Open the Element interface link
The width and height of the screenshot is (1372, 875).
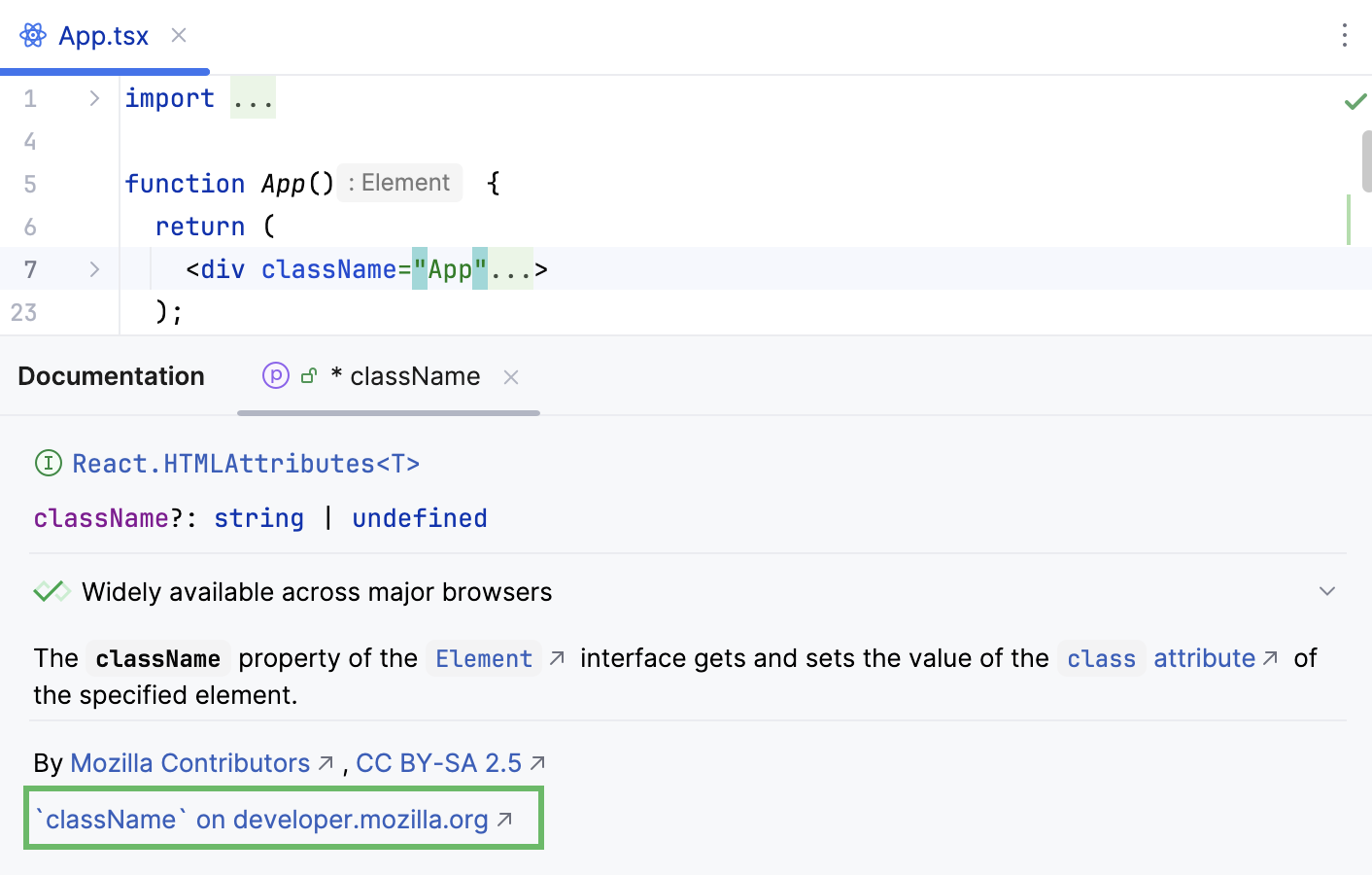click(483, 658)
